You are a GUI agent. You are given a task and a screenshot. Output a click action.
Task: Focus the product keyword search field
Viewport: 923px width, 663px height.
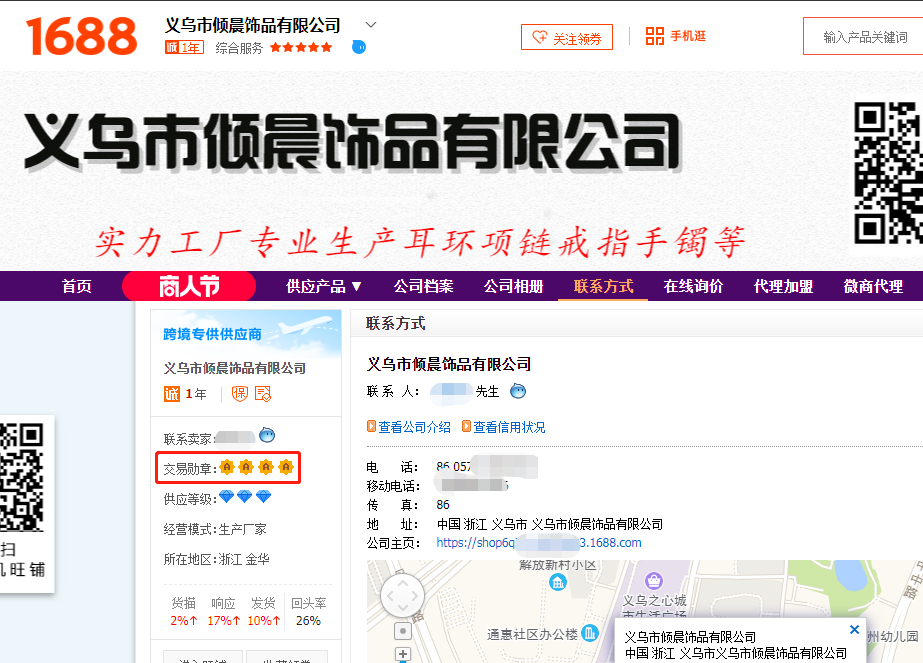[864, 37]
